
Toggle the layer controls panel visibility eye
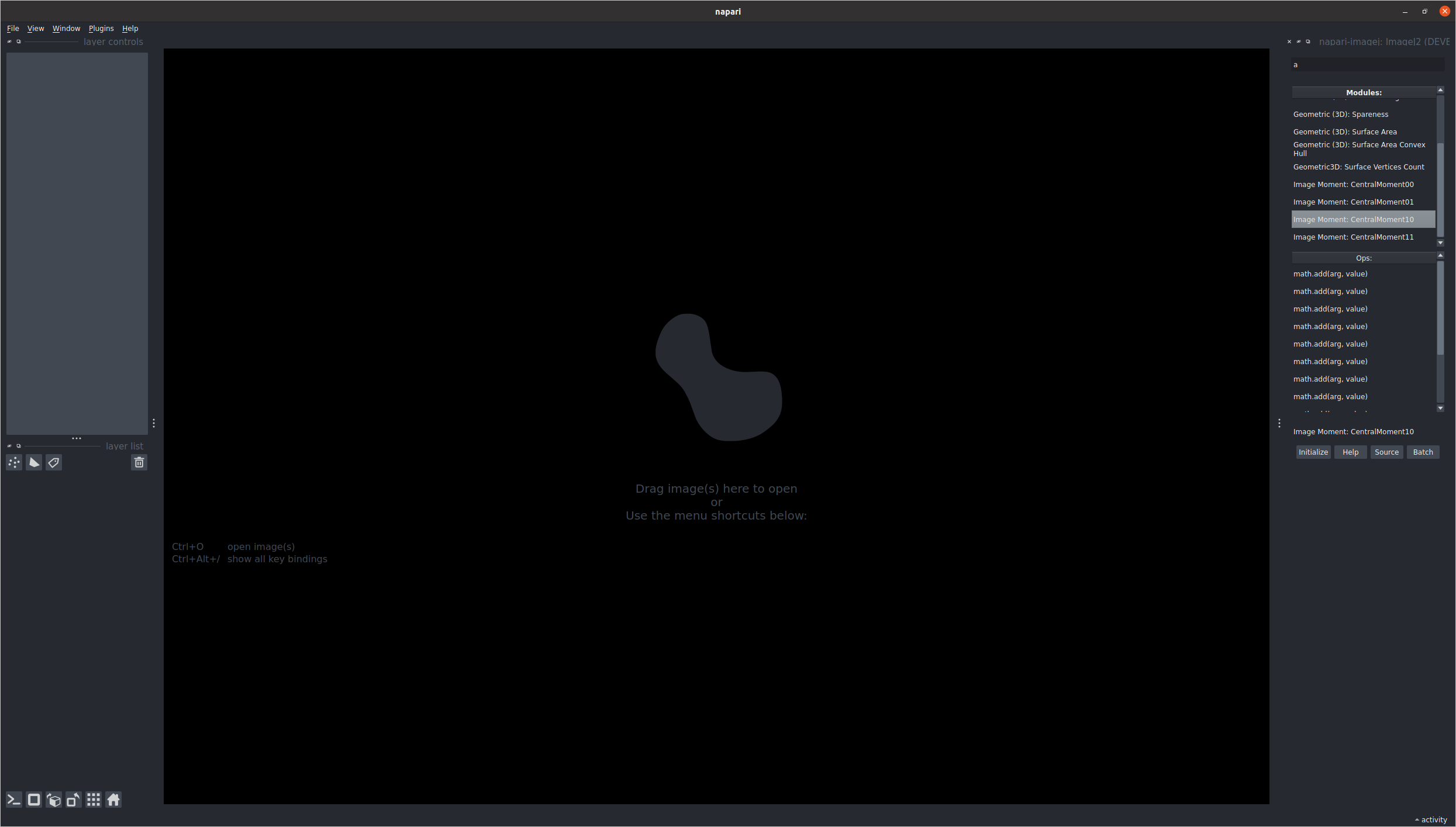9,41
